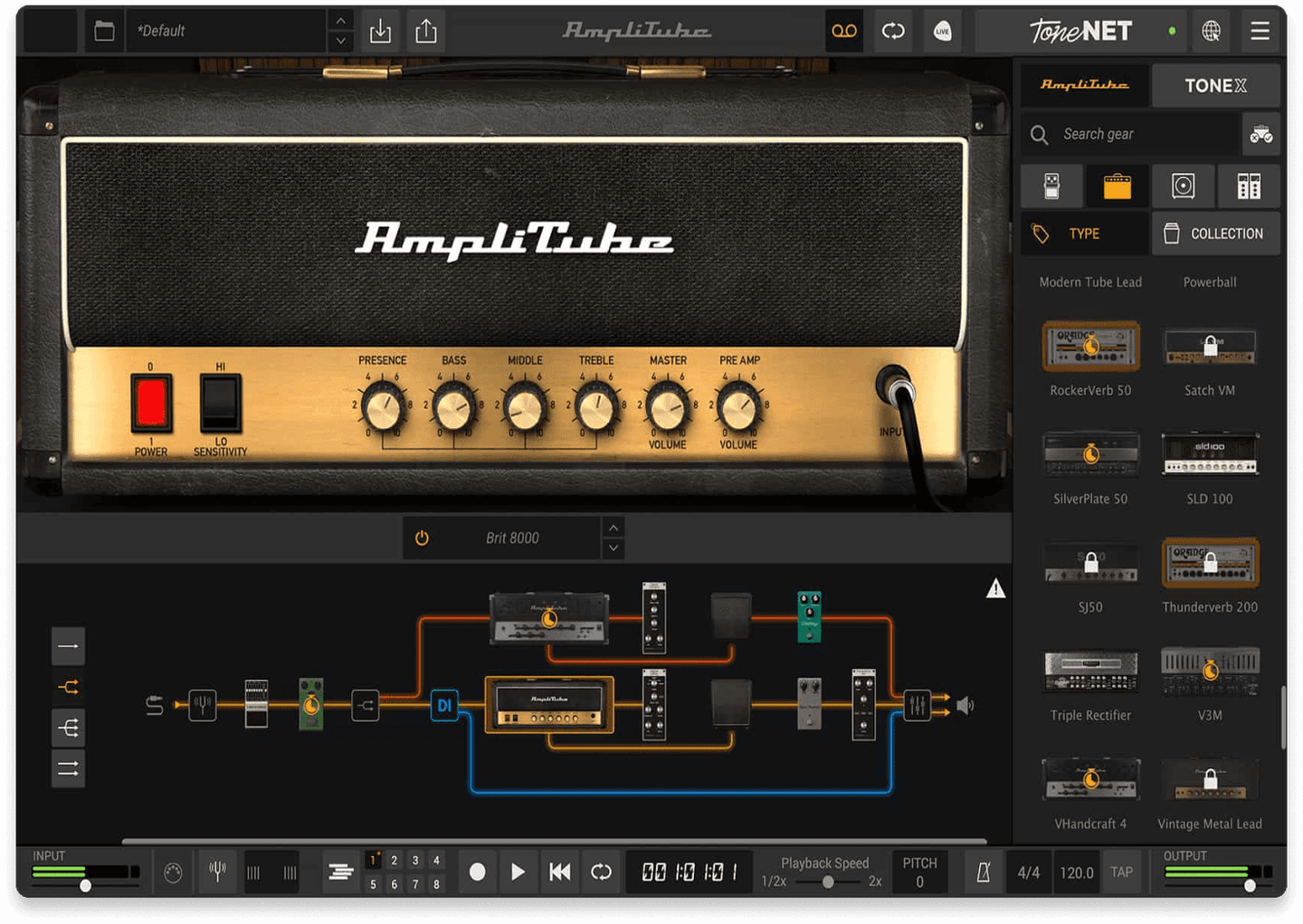The image size is (1303, 924).
Task: Select the rack effects gear category icon
Action: [x=1249, y=186]
